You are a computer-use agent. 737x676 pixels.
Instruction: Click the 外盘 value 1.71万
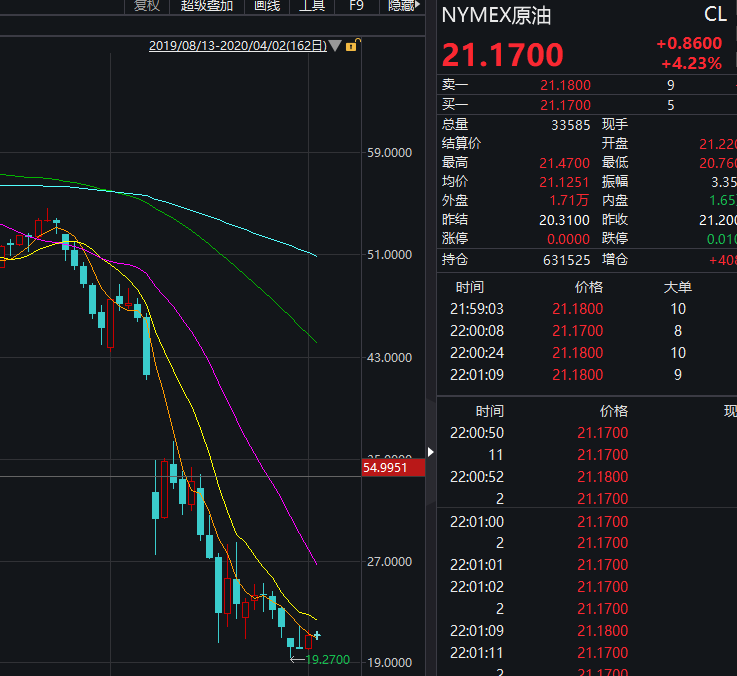click(x=569, y=201)
